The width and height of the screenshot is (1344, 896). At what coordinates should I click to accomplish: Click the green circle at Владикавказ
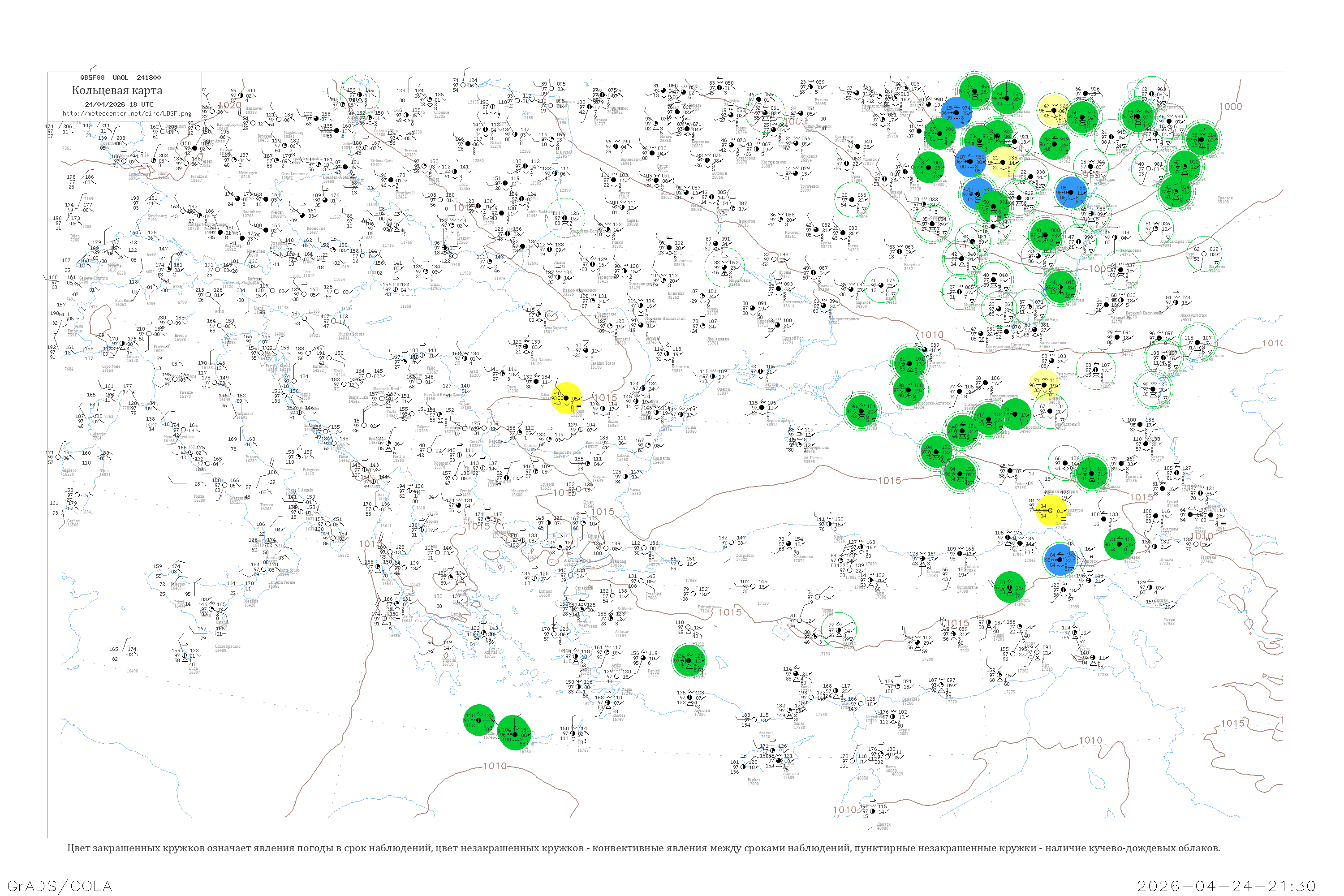pyautogui.click(x=1093, y=473)
